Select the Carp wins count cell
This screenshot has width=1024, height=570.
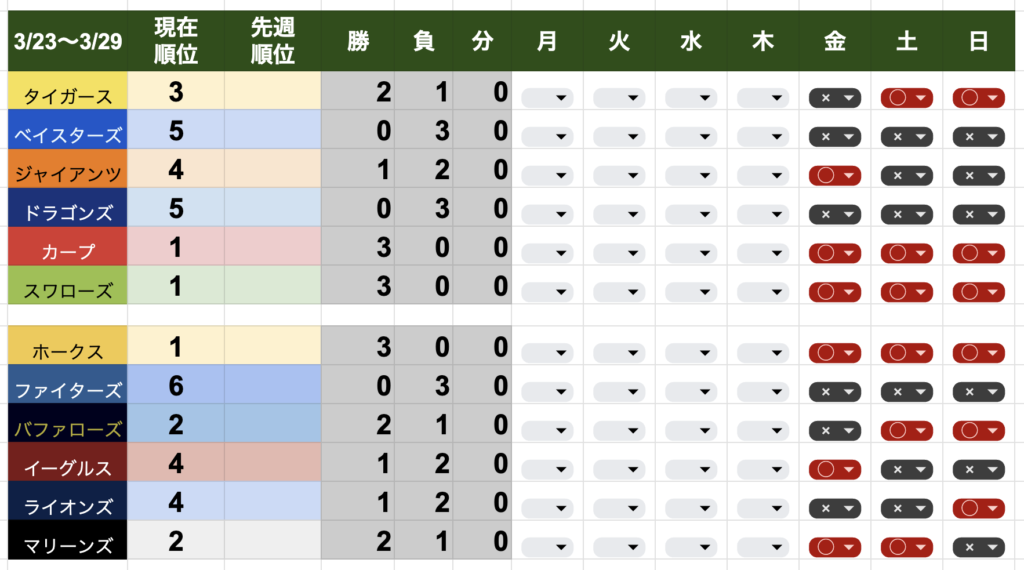pyautogui.click(x=359, y=247)
